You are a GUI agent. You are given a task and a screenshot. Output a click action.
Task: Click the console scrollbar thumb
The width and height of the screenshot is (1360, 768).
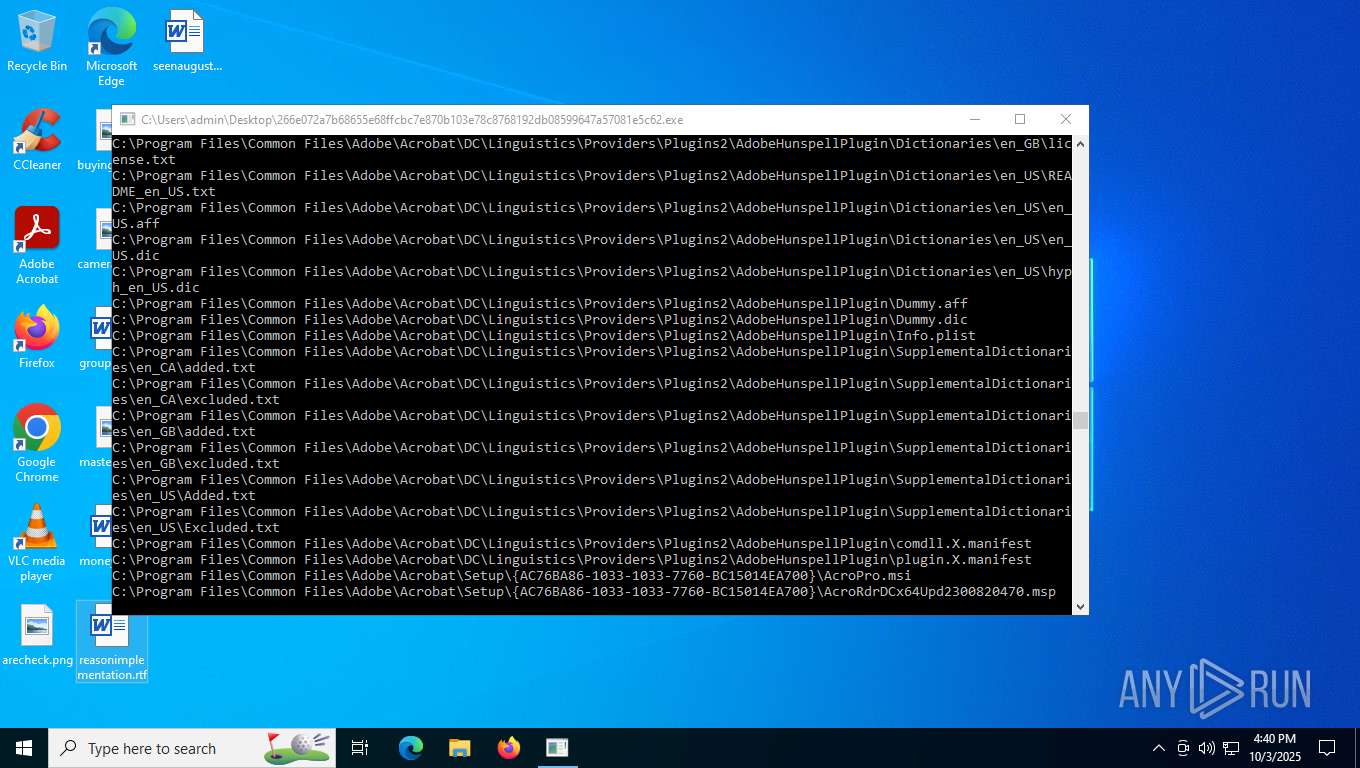pyautogui.click(x=1080, y=420)
